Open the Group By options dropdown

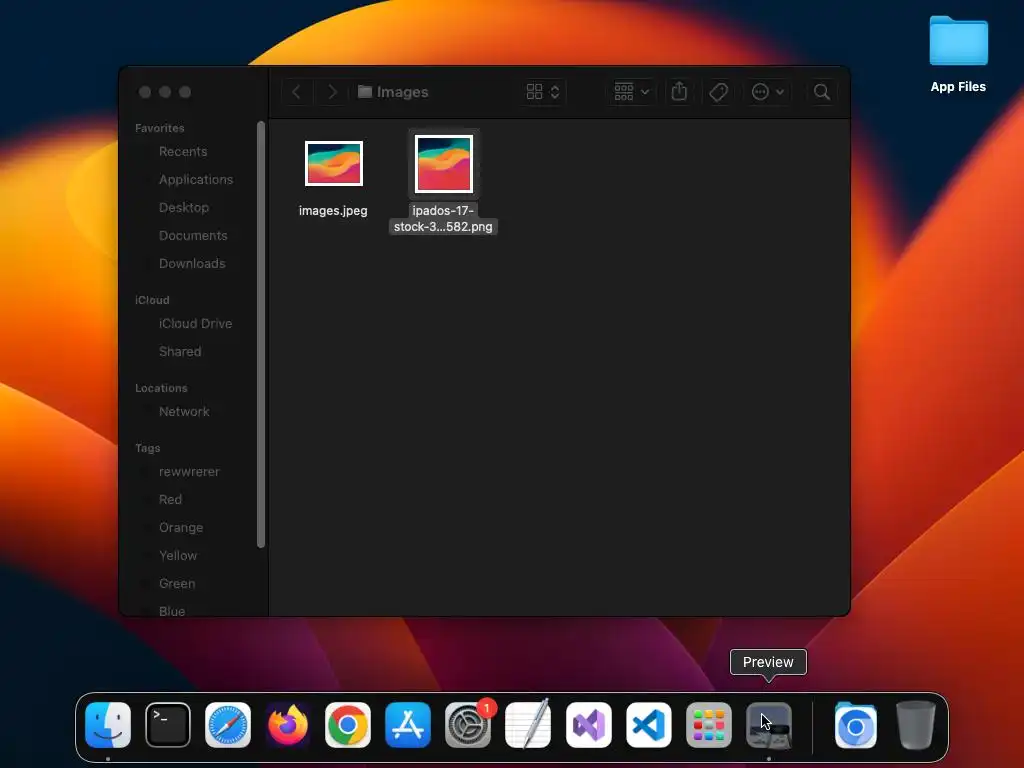pos(631,92)
